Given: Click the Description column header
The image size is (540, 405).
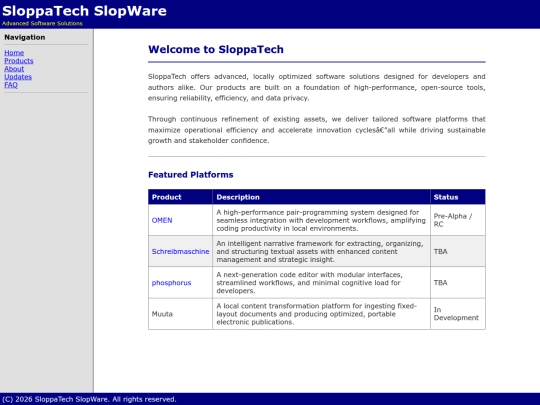Looking at the screenshot, I should (321, 197).
